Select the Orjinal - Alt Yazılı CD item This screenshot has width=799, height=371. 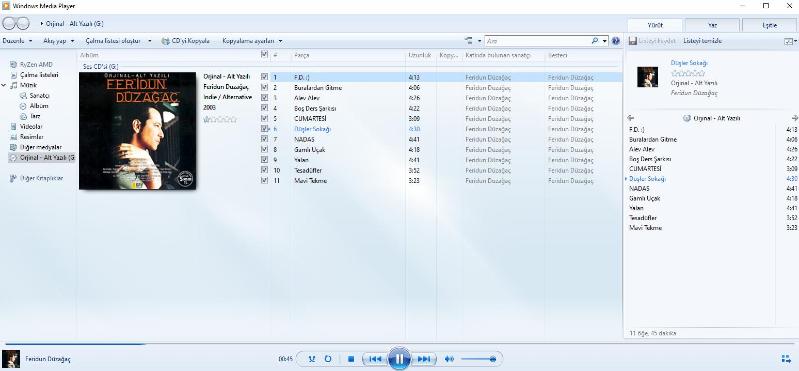tap(42, 157)
